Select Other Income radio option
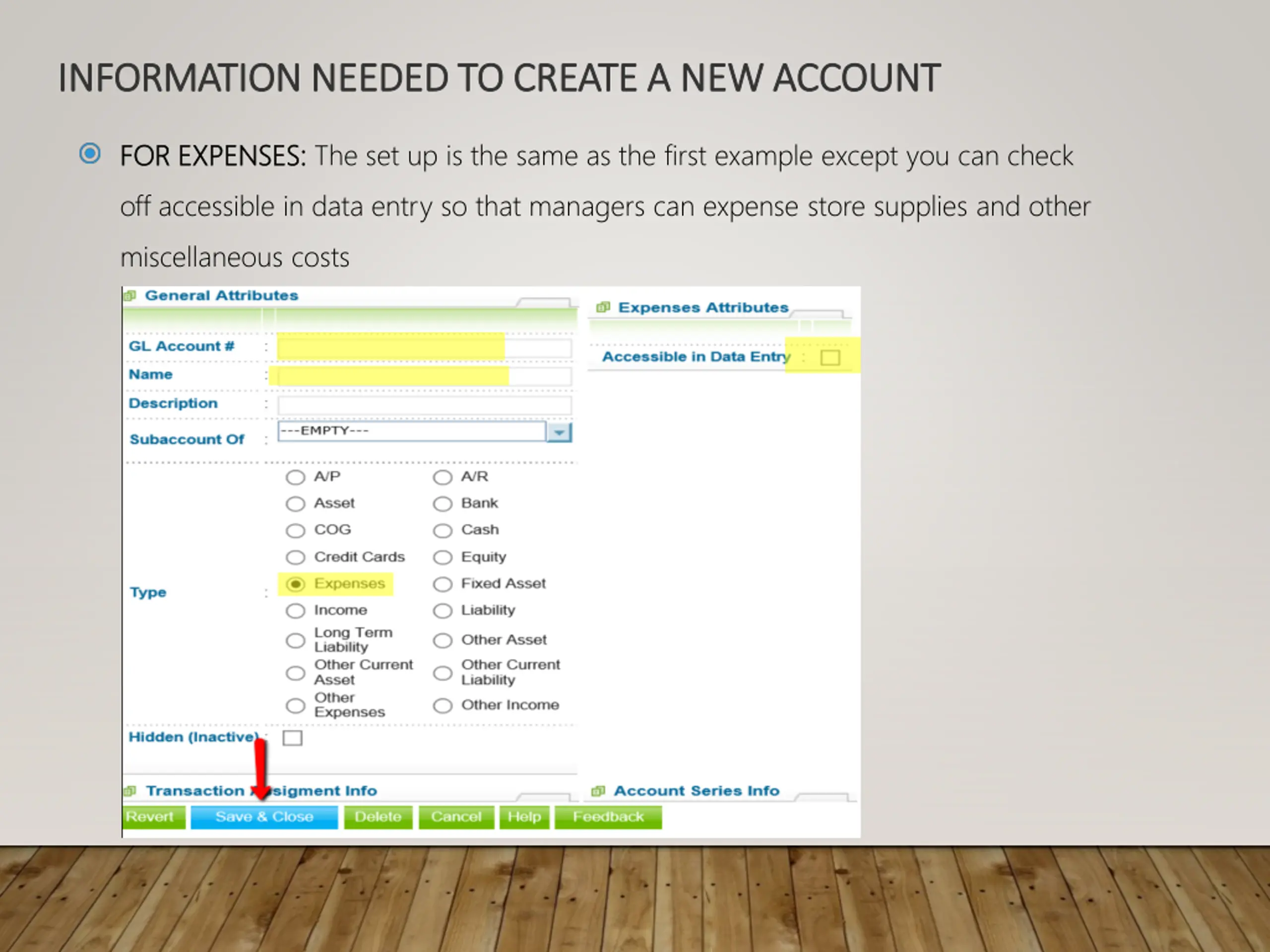This screenshot has height=952, width=1270. pyautogui.click(x=443, y=705)
